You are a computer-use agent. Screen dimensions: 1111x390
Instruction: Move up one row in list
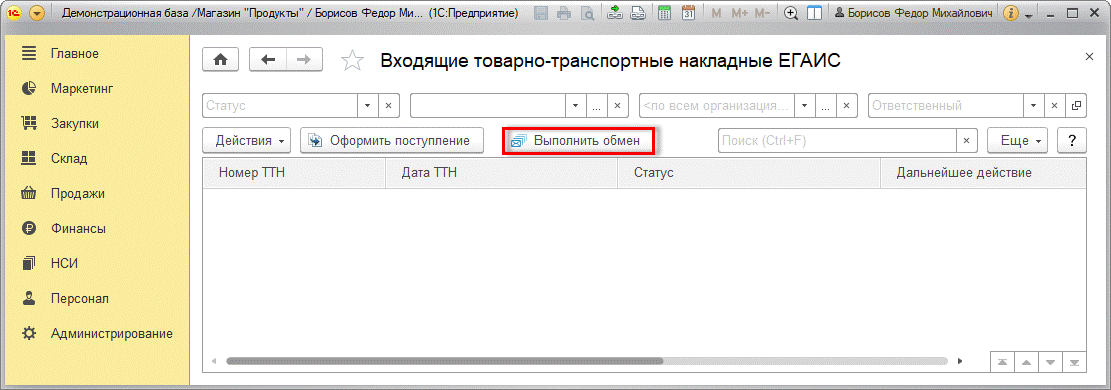tap(1026, 362)
